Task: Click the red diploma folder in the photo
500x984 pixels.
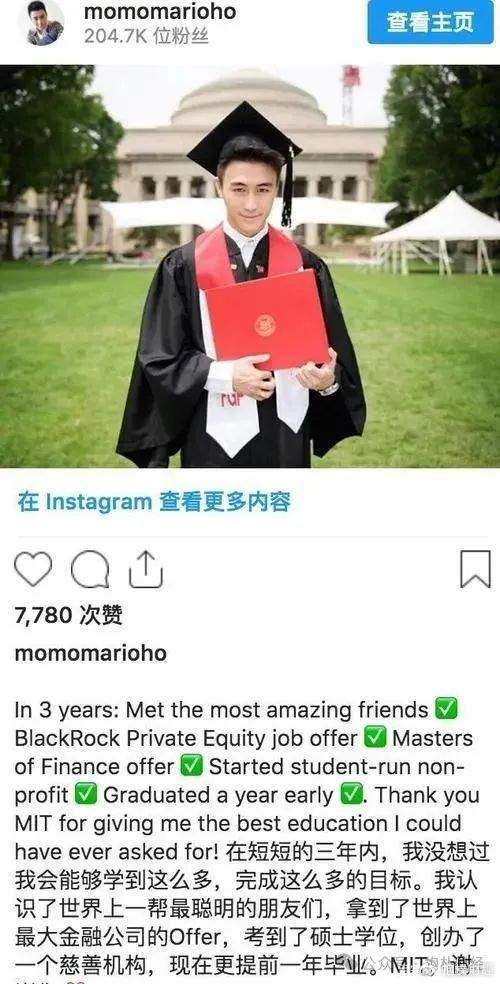Action: pyautogui.click(x=268, y=321)
